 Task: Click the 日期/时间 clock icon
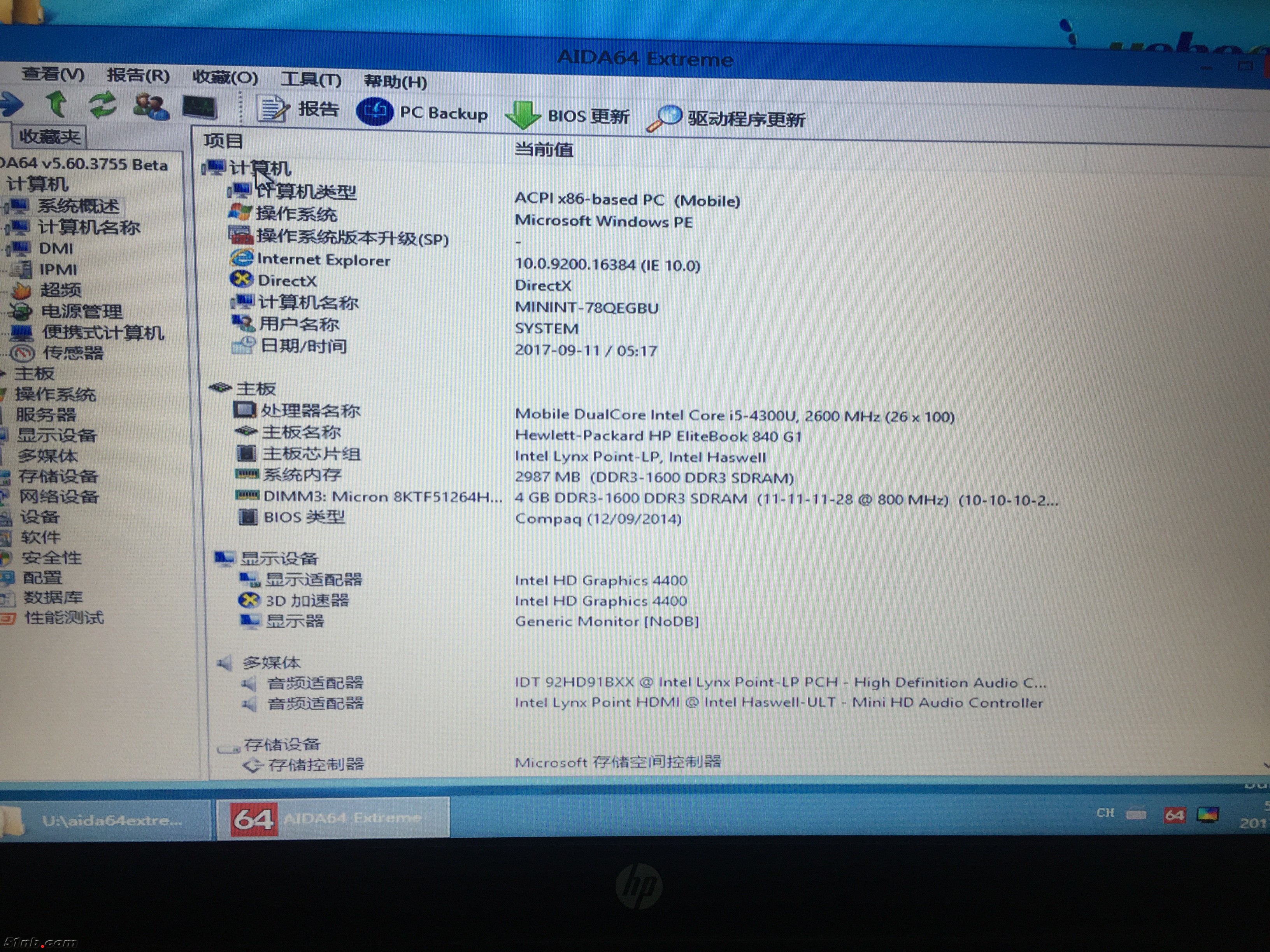tap(244, 345)
